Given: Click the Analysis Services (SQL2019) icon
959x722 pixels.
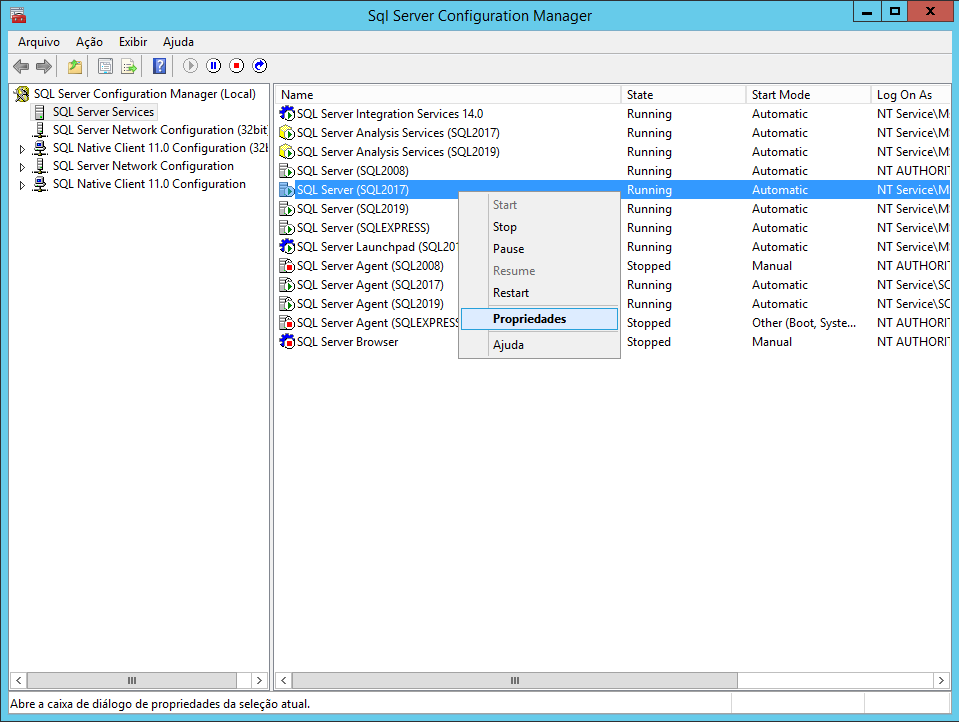Looking at the screenshot, I should (x=287, y=152).
